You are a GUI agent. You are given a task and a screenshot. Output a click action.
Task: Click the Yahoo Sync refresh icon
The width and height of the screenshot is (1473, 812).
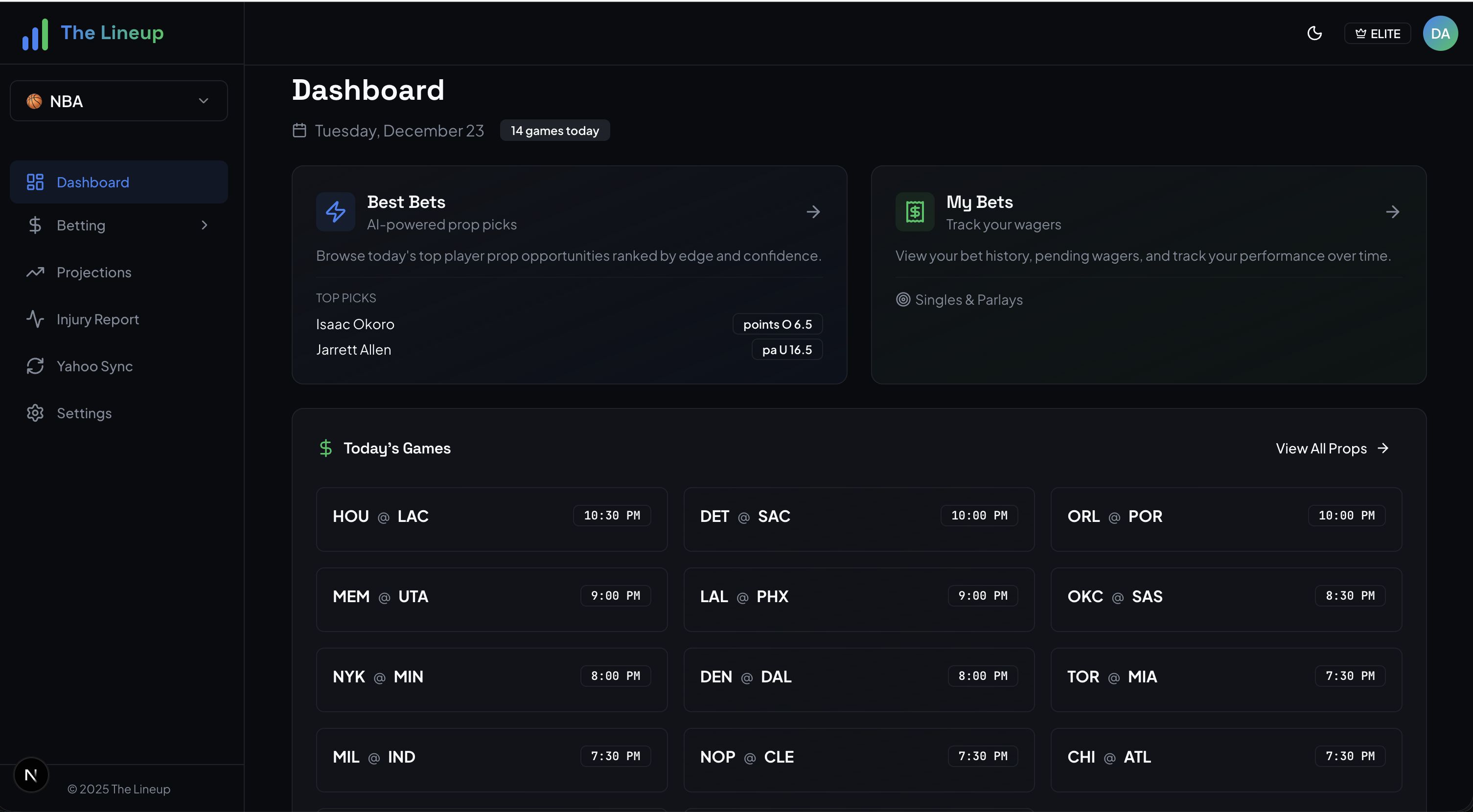[35, 366]
